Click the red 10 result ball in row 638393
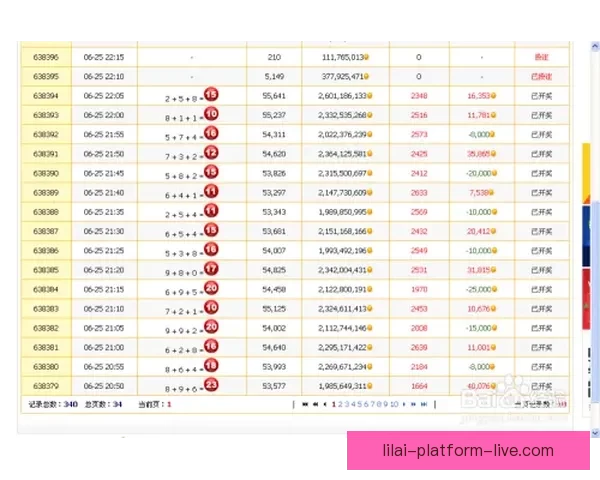The height and width of the screenshot is (480, 600). click(x=211, y=114)
